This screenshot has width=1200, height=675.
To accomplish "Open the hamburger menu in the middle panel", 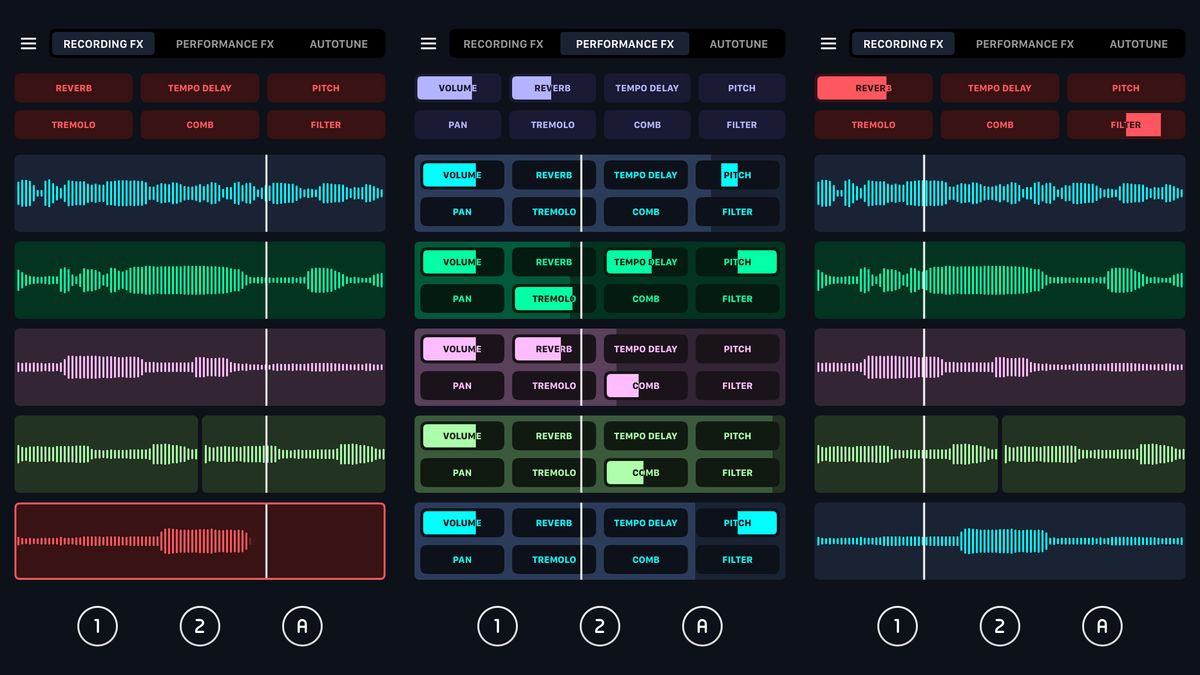I will 428,43.
